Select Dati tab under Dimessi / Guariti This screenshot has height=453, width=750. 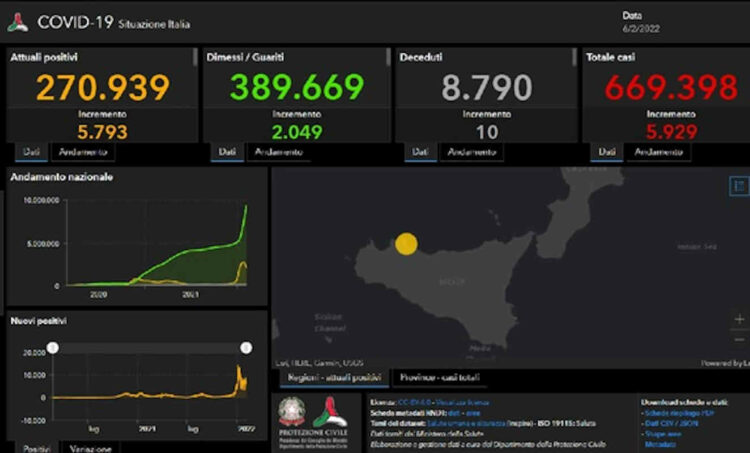[227, 152]
